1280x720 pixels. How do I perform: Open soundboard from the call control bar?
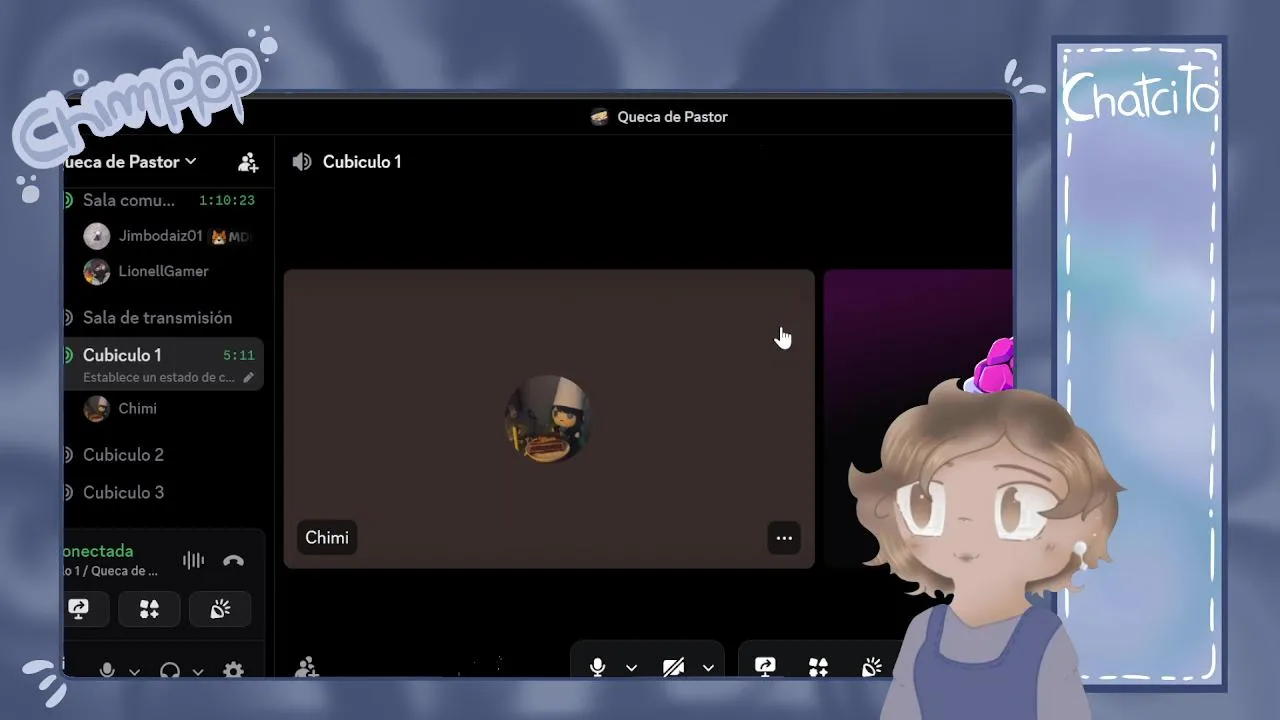[x=871, y=666]
